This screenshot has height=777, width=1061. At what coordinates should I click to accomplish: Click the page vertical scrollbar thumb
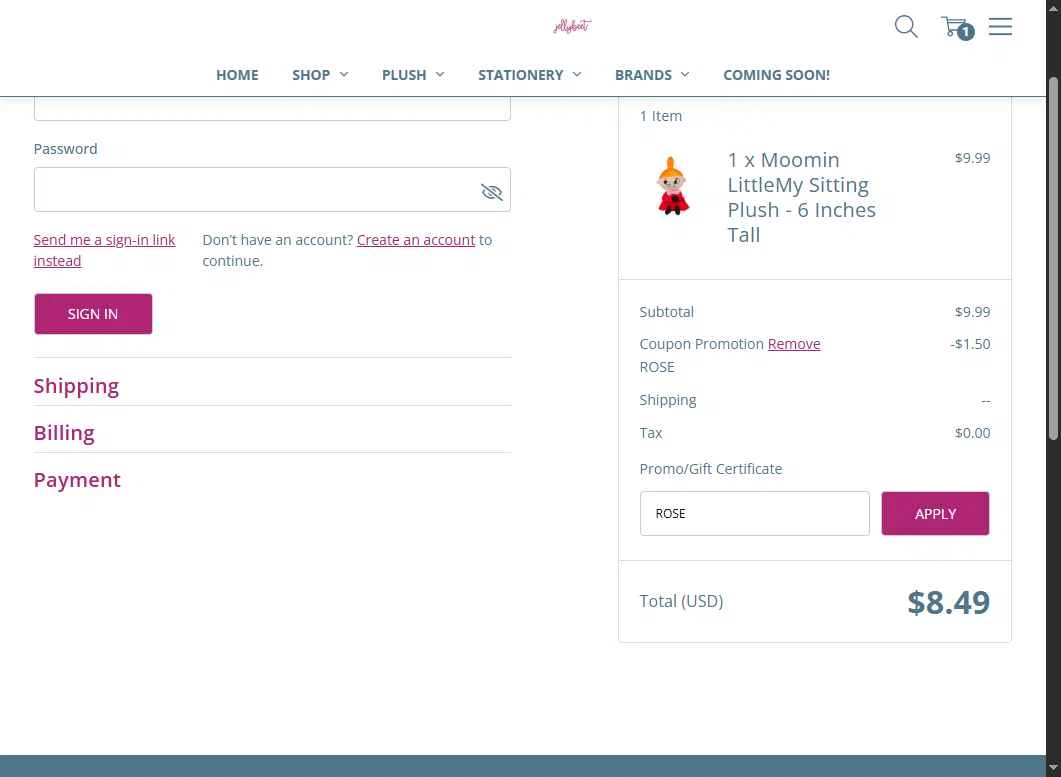(1053, 260)
